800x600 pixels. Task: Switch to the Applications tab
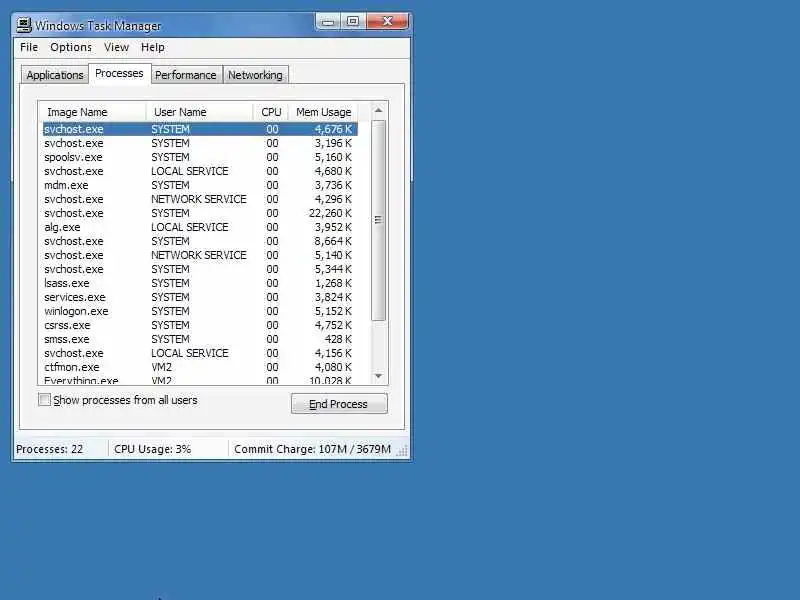[55, 74]
